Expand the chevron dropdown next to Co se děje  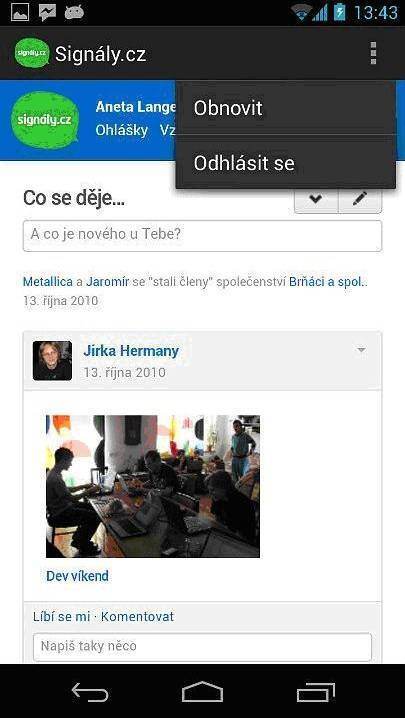pos(316,199)
